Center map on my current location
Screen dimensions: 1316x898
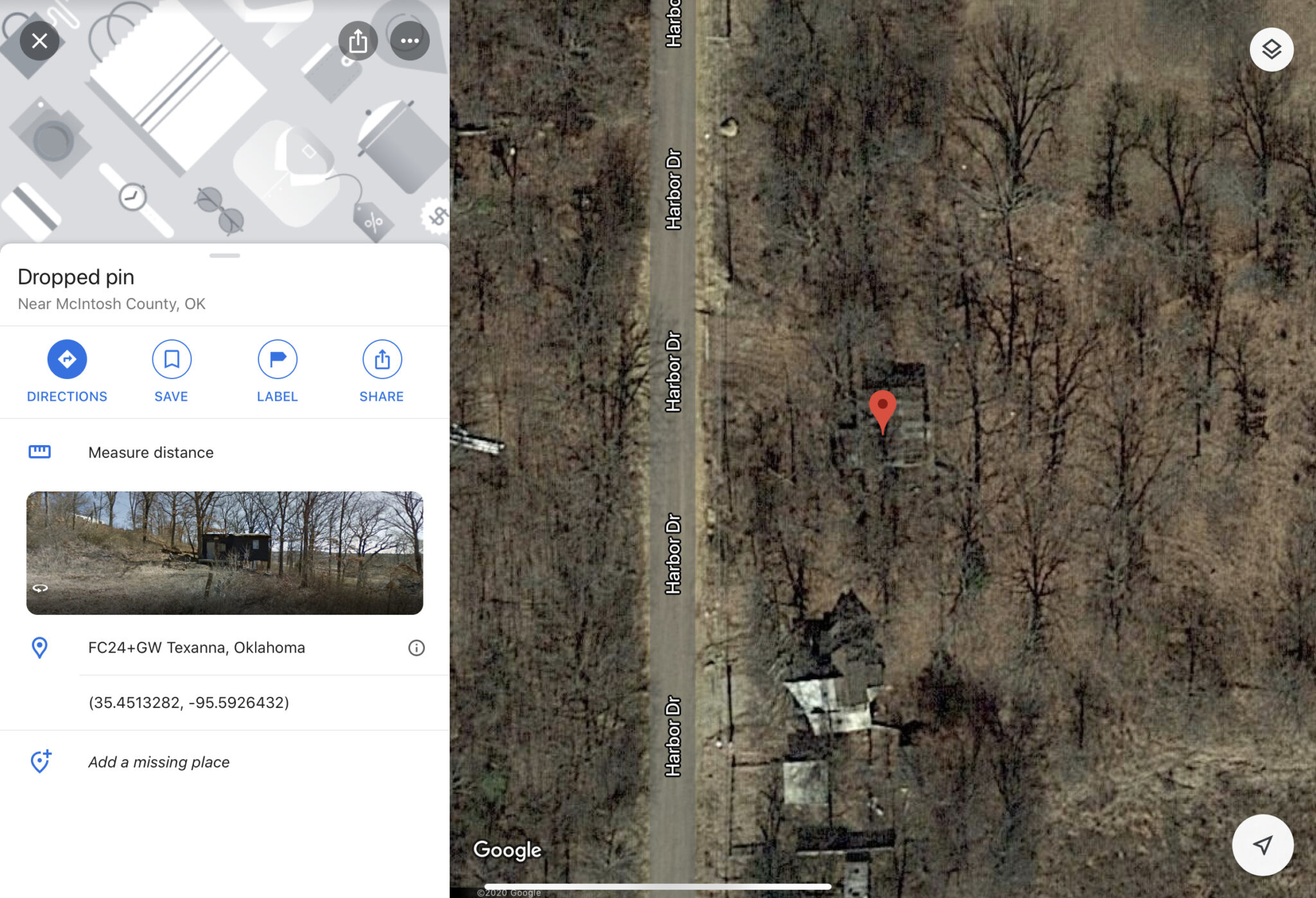click(1263, 845)
